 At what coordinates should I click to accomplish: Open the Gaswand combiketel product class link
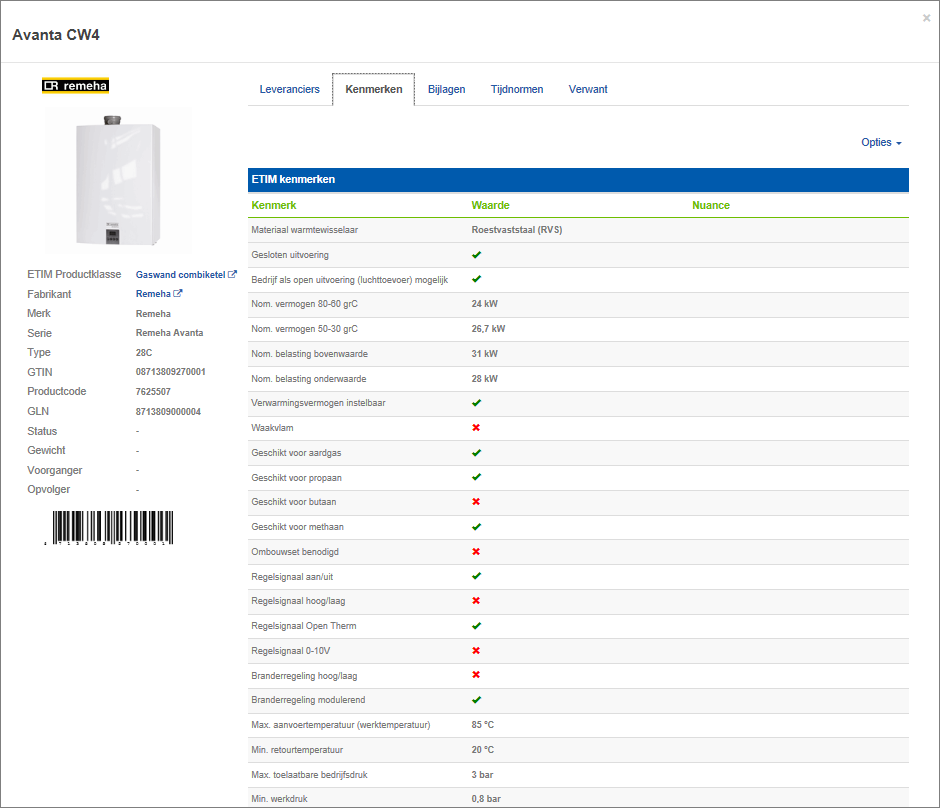point(180,274)
